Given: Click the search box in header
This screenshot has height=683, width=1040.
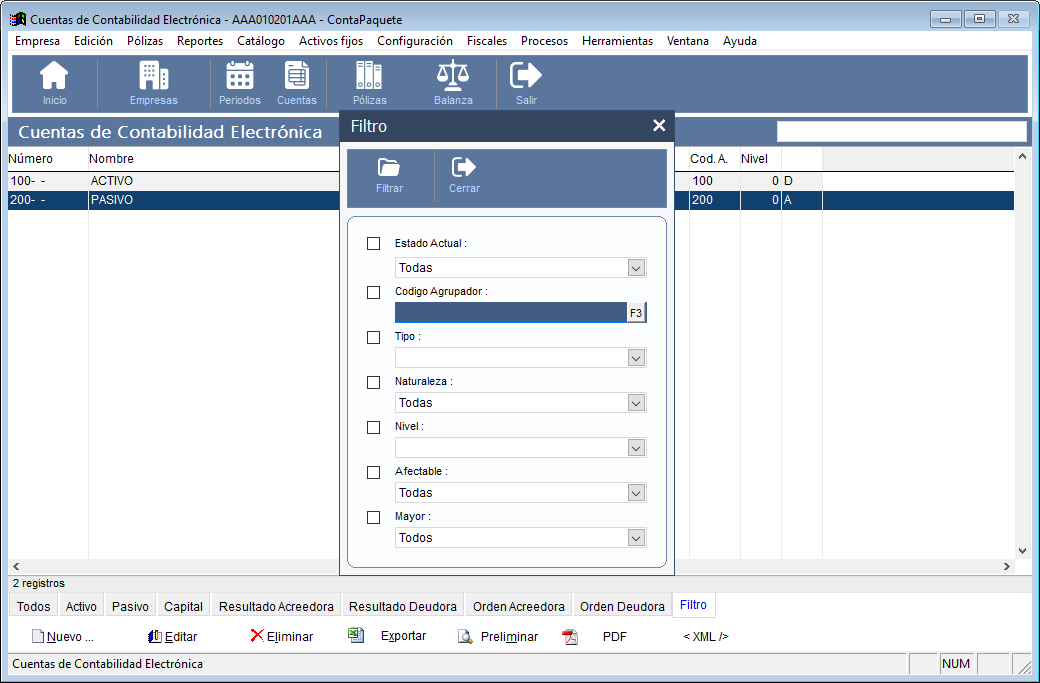Looking at the screenshot, I should click(x=901, y=131).
